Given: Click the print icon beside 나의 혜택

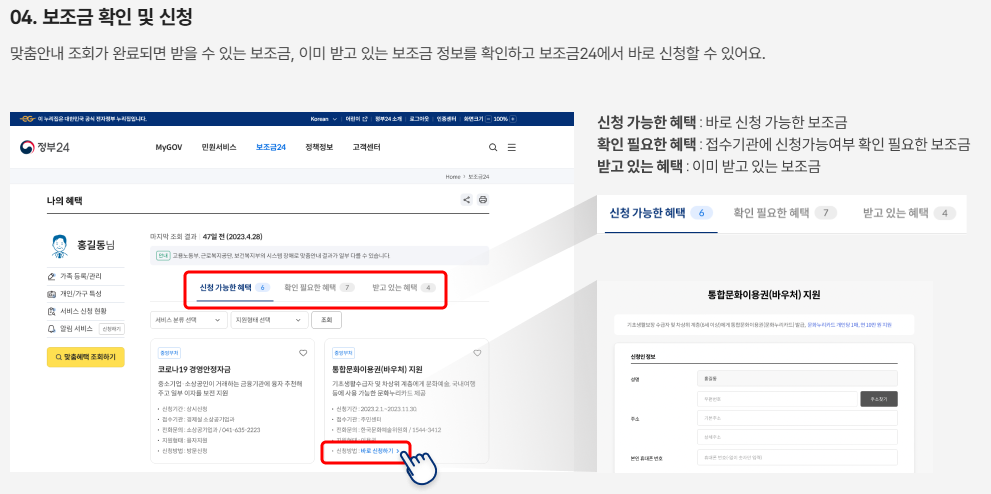Looking at the screenshot, I should point(483,200).
